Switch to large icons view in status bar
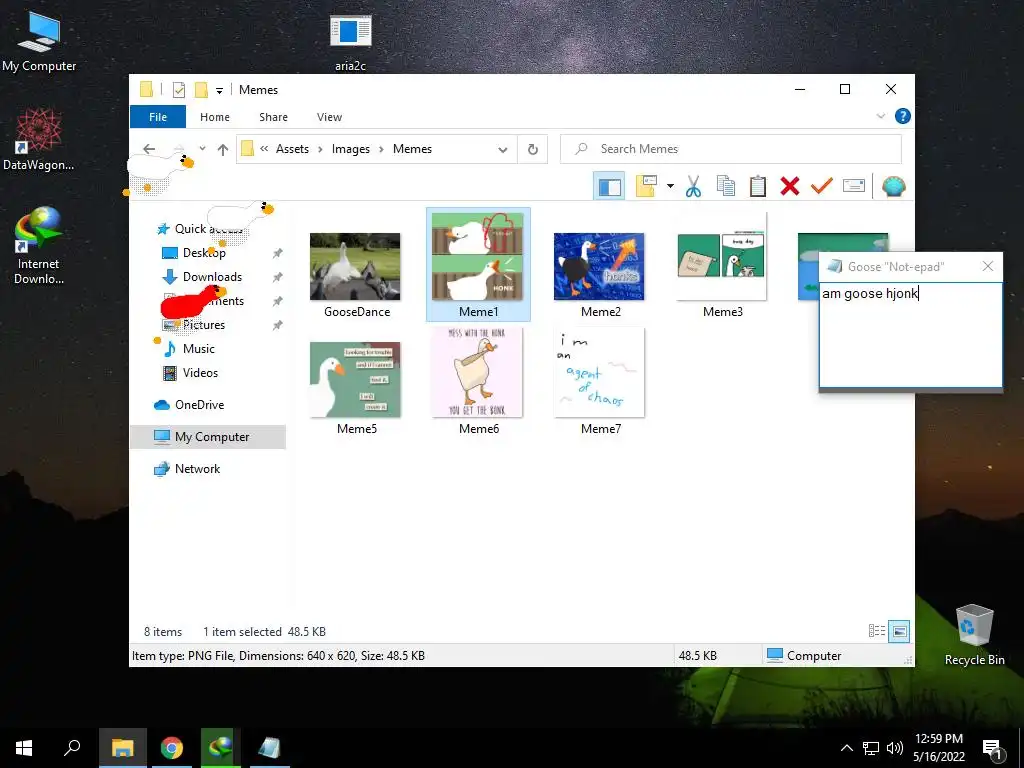This screenshot has width=1024, height=768. [x=899, y=631]
